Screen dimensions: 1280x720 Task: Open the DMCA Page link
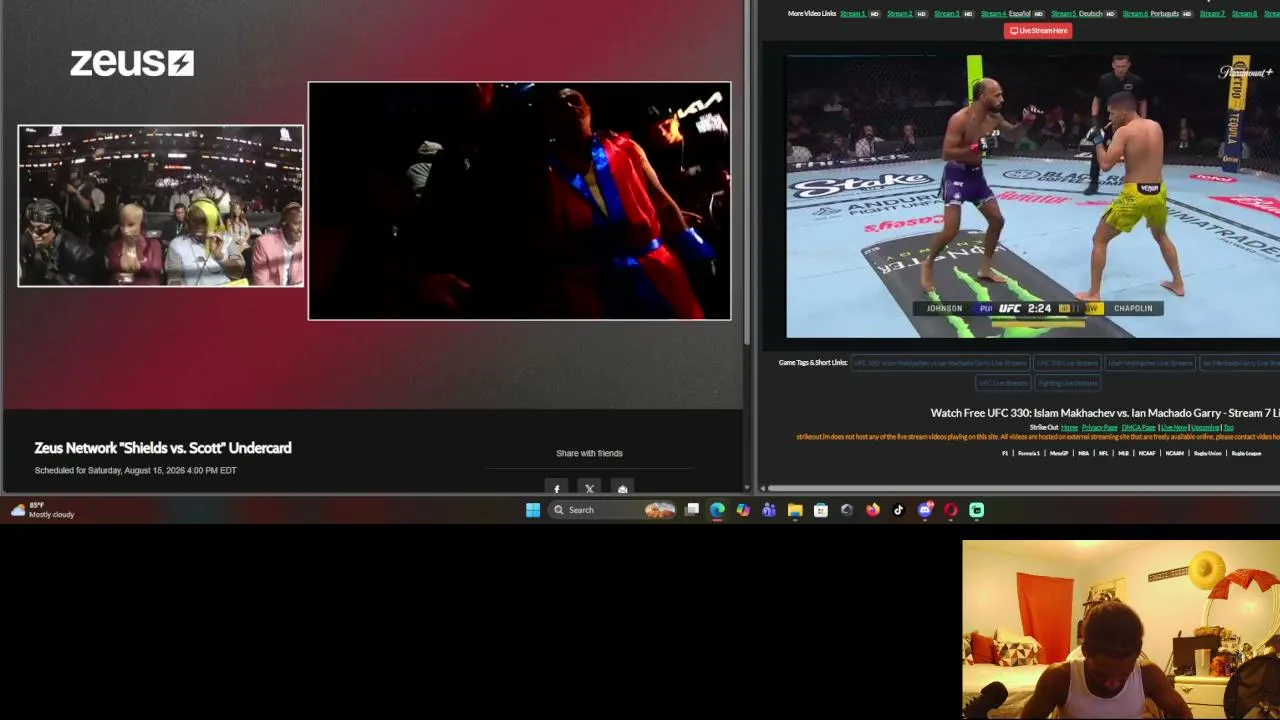[x=1138, y=428]
